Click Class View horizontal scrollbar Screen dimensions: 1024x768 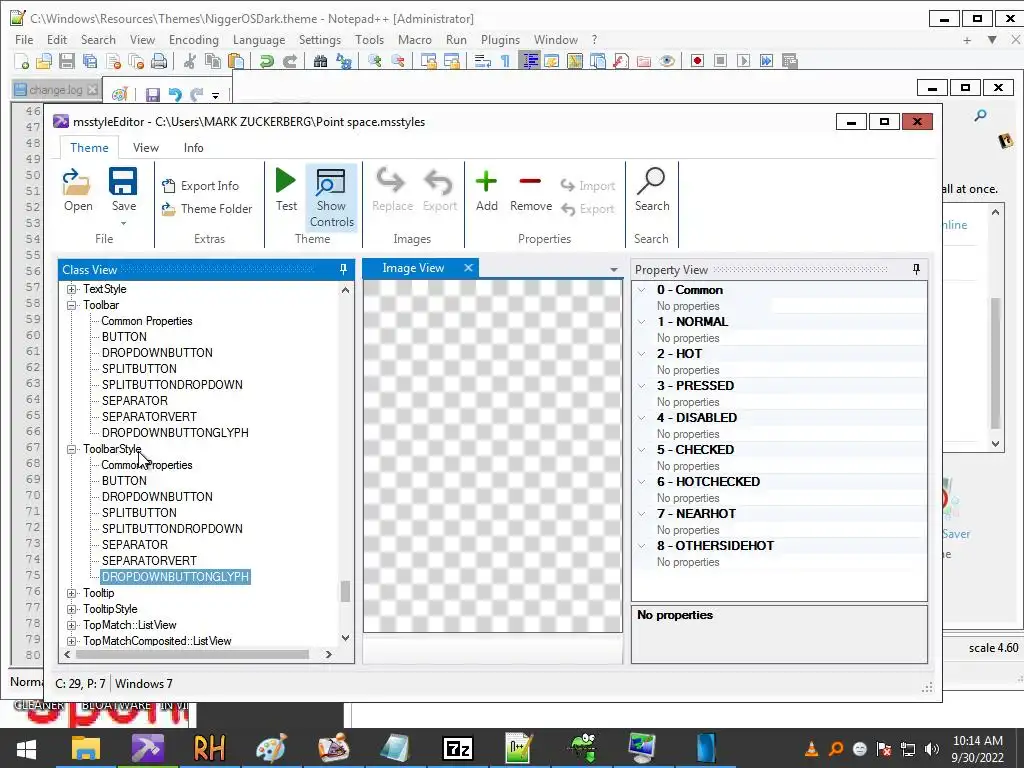192,654
